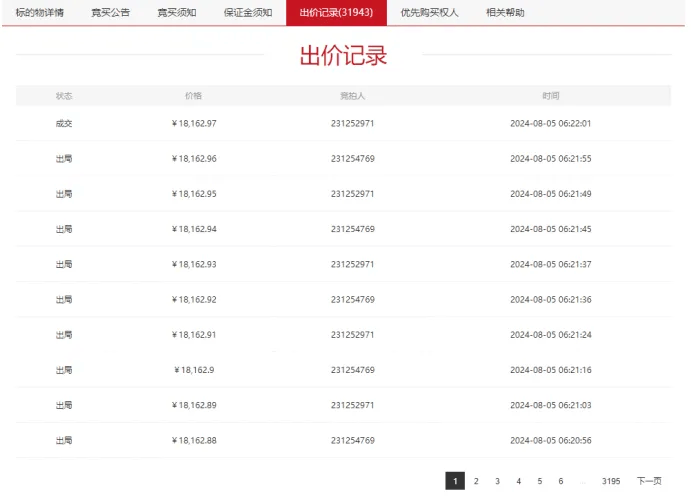Screen dimensions: 692x498
Task: Click the 下一页 next page link
Action: point(649,481)
